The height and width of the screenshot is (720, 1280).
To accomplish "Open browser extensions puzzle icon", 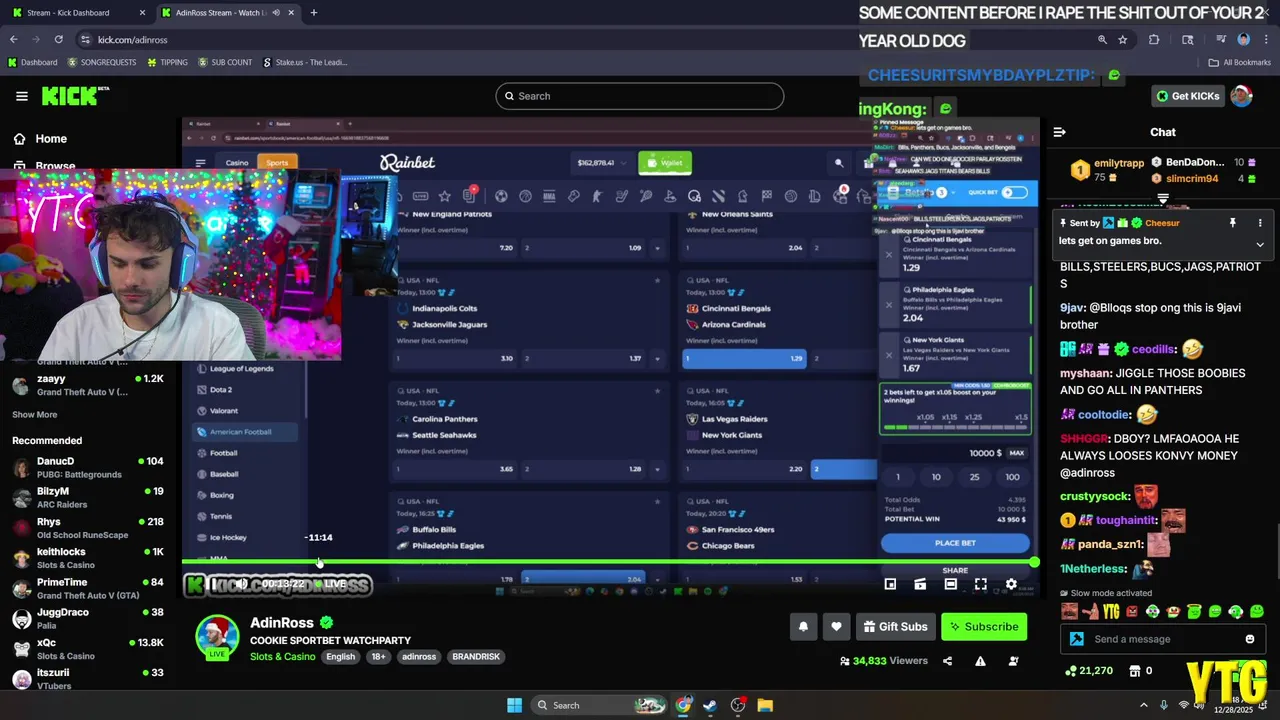I will 1154,39.
